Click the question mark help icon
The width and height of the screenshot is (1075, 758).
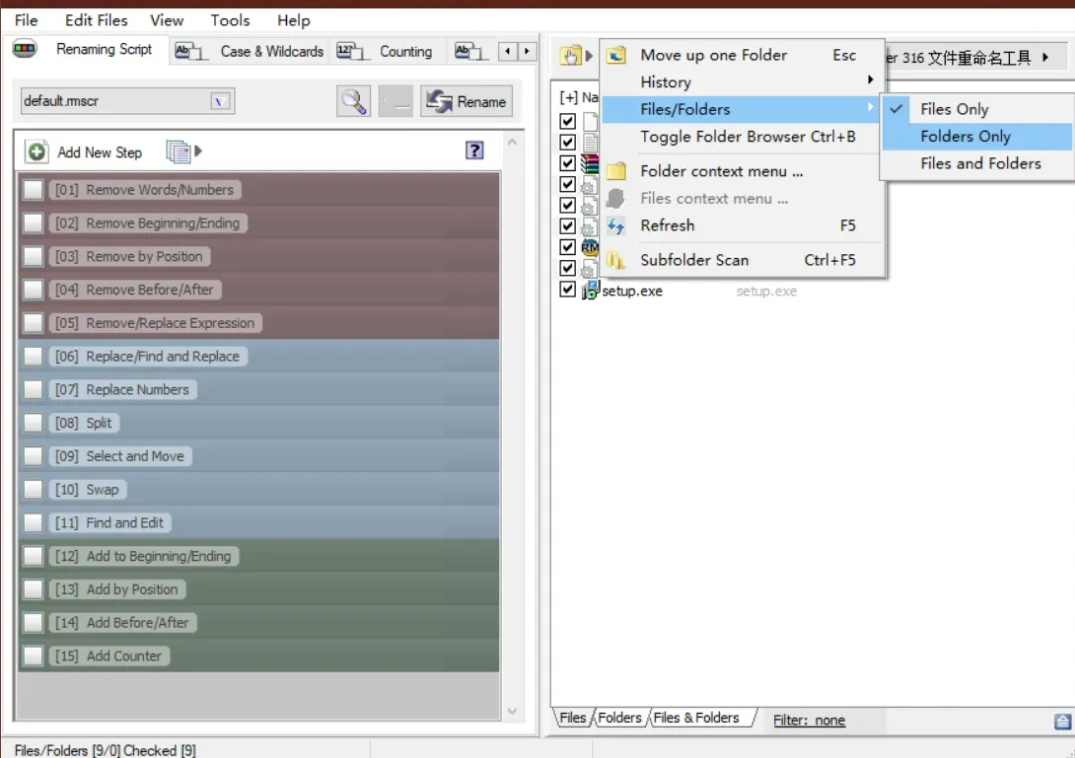(x=474, y=150)
